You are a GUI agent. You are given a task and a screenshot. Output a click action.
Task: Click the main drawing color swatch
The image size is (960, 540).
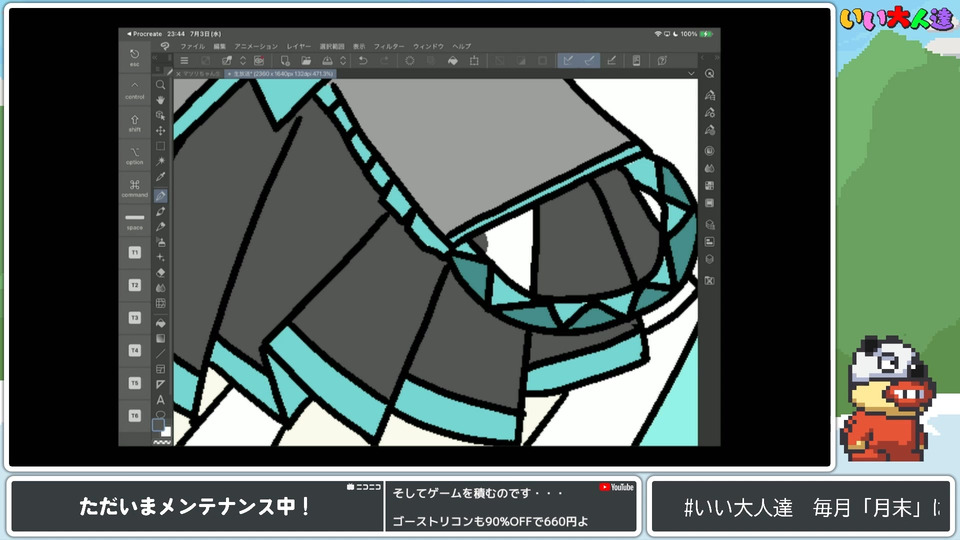158,424
